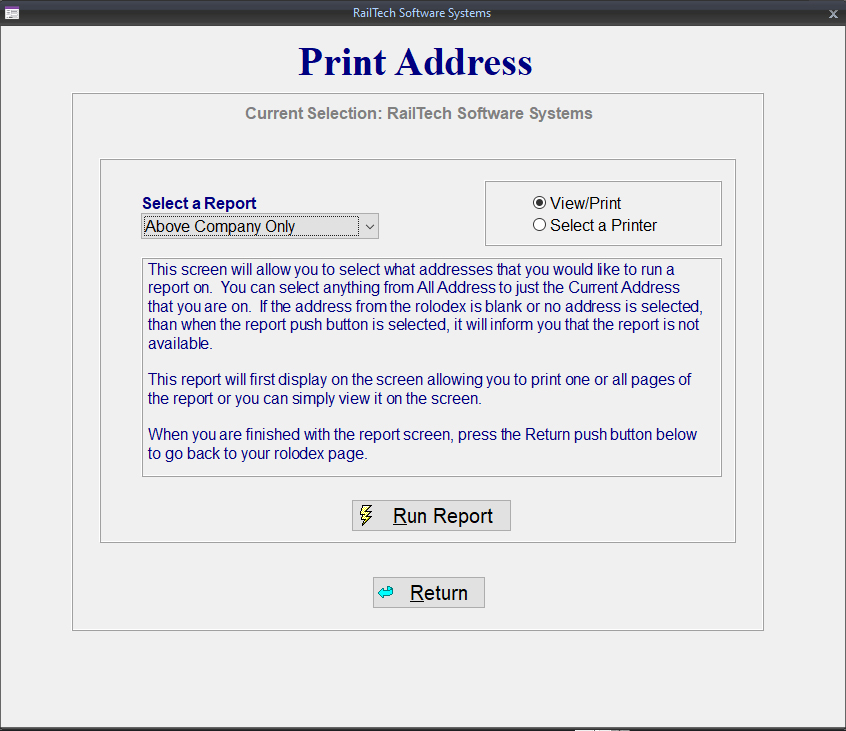This screenshot has width=846, height=731.
Task: Open the "Above Company Only" report dropdown
Action: [x=250, y=226]
